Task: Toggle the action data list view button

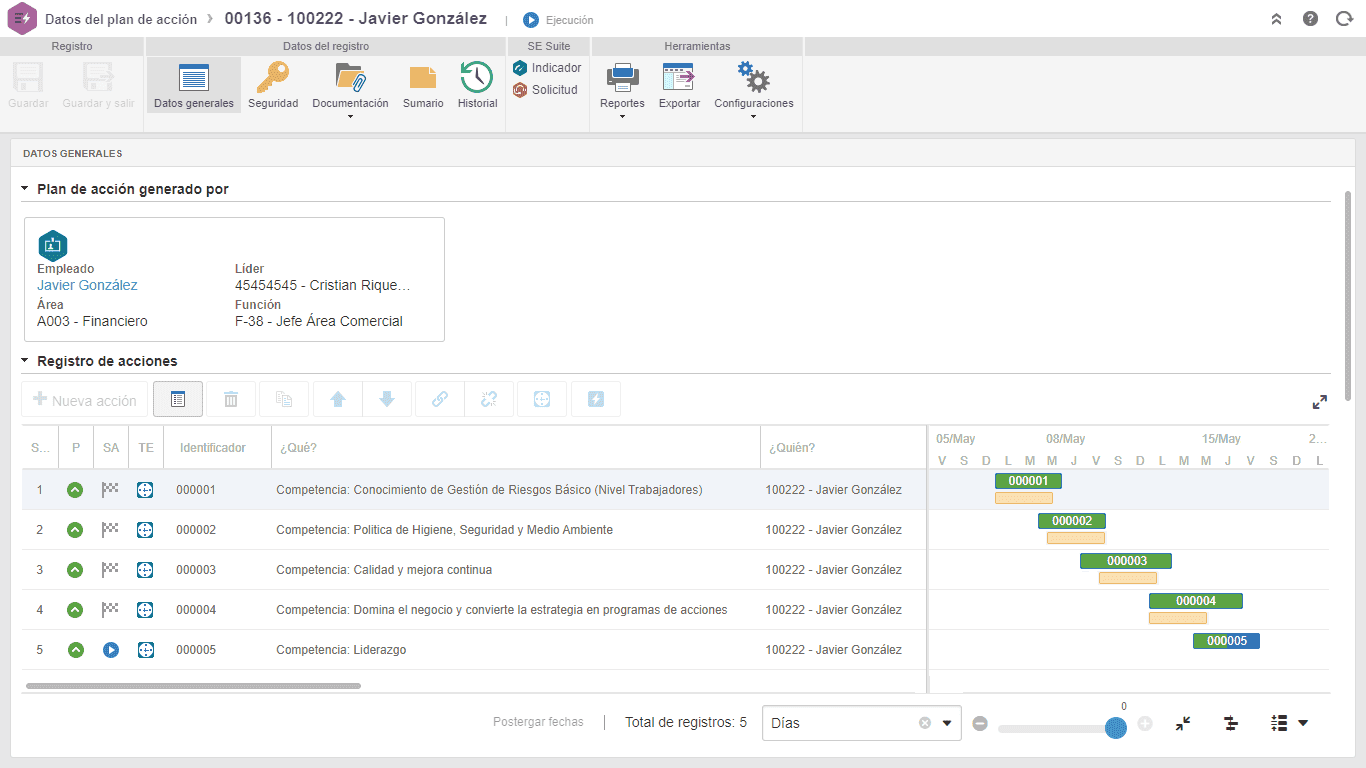Action: click(x=178, y=400)
